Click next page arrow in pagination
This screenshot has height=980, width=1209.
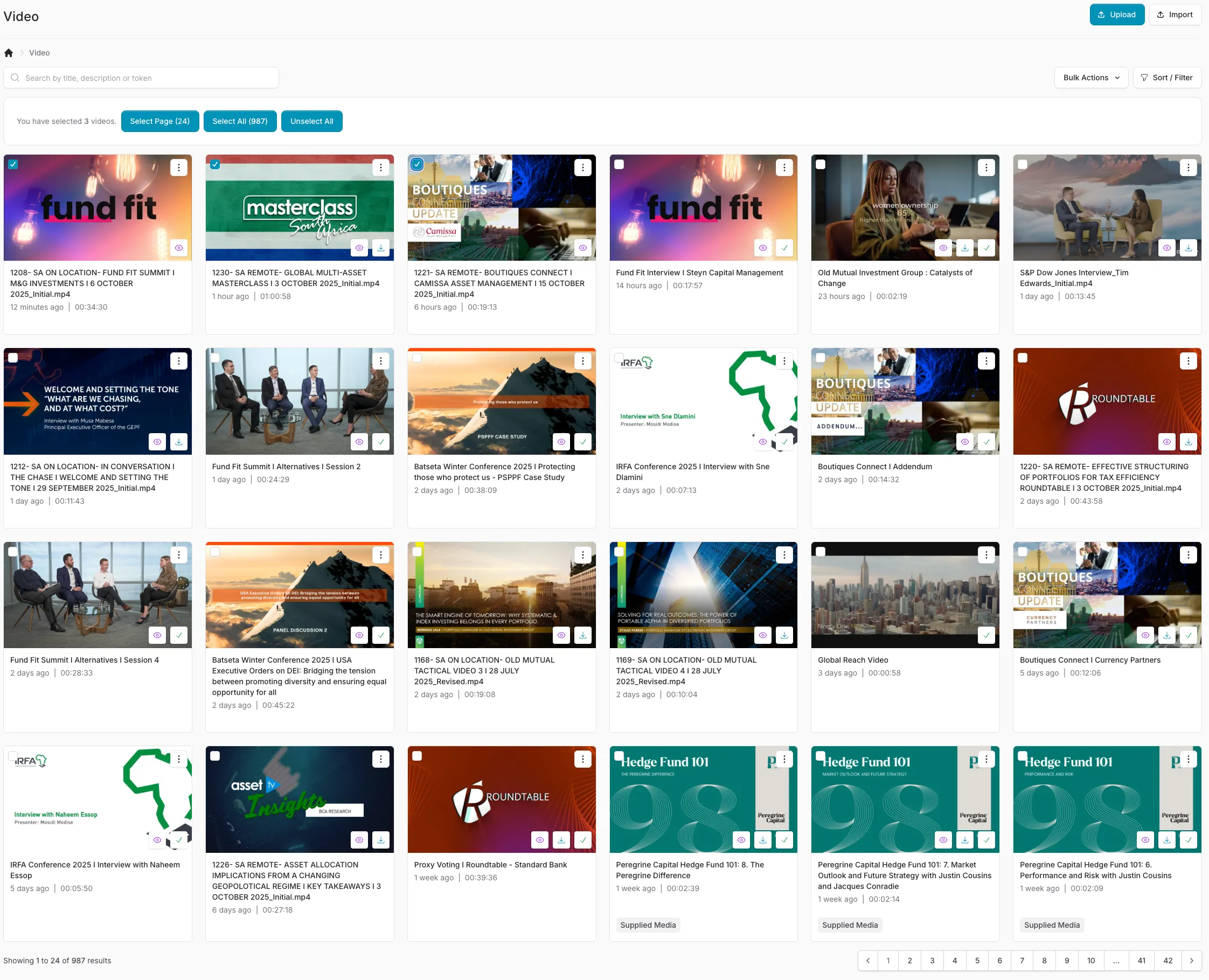[x=1191, y=960]
